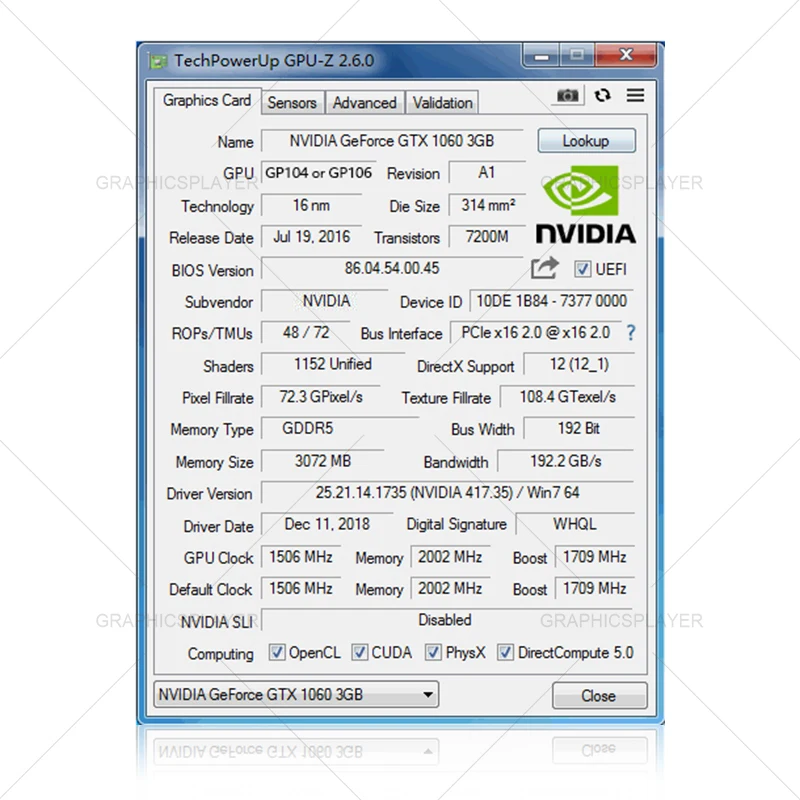
Task: Click the BIOS Version field 86.04.54.00.45
Action: tap(392, 268)
